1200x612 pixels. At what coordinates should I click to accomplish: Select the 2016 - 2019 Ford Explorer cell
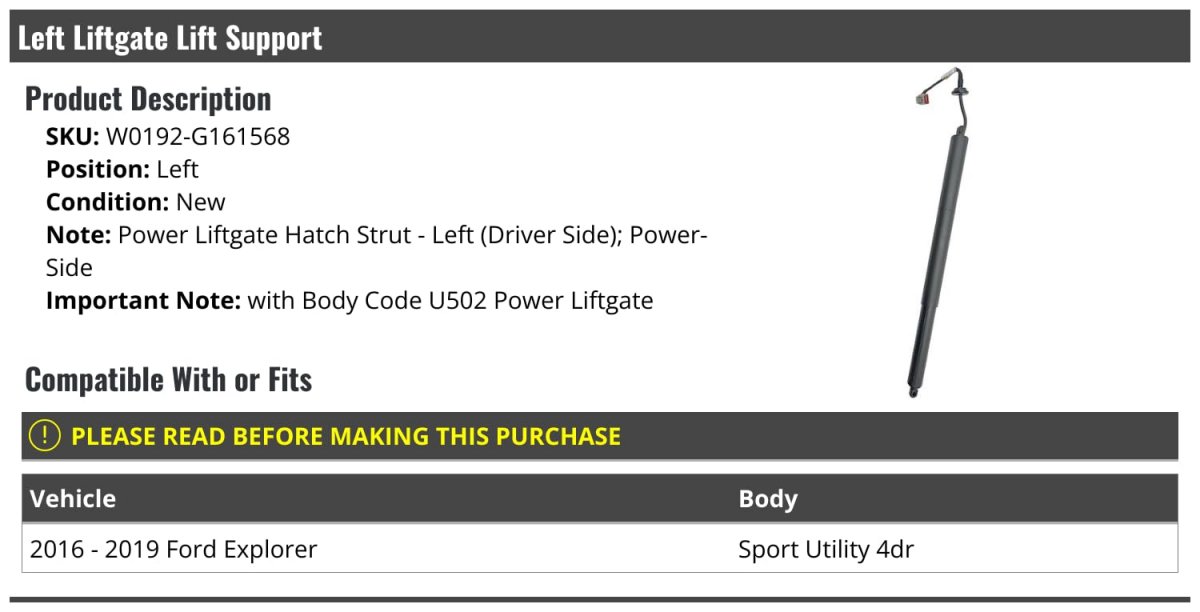tap(174, 549)
